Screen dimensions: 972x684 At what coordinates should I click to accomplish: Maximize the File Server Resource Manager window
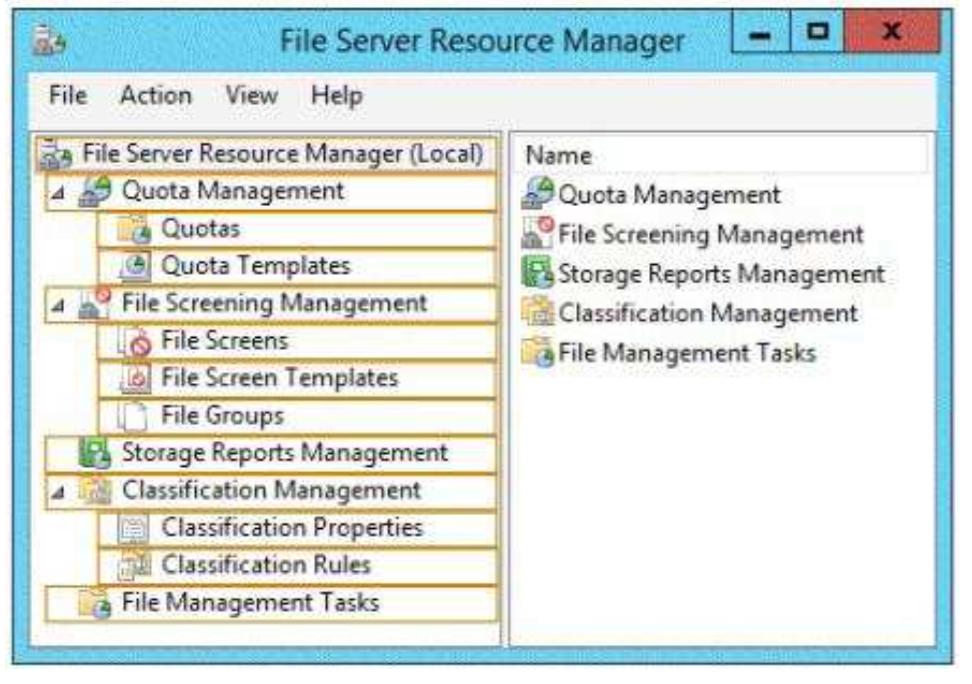click(x=817, y=33)
